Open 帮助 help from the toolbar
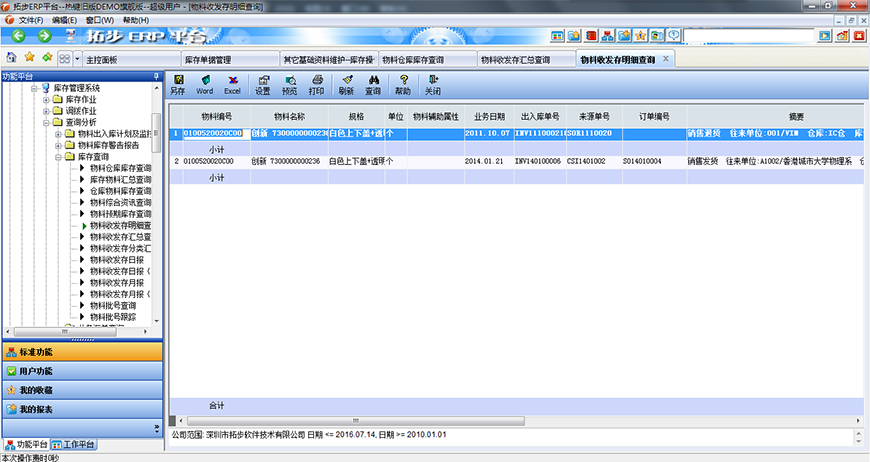 [x=403, y=84]
